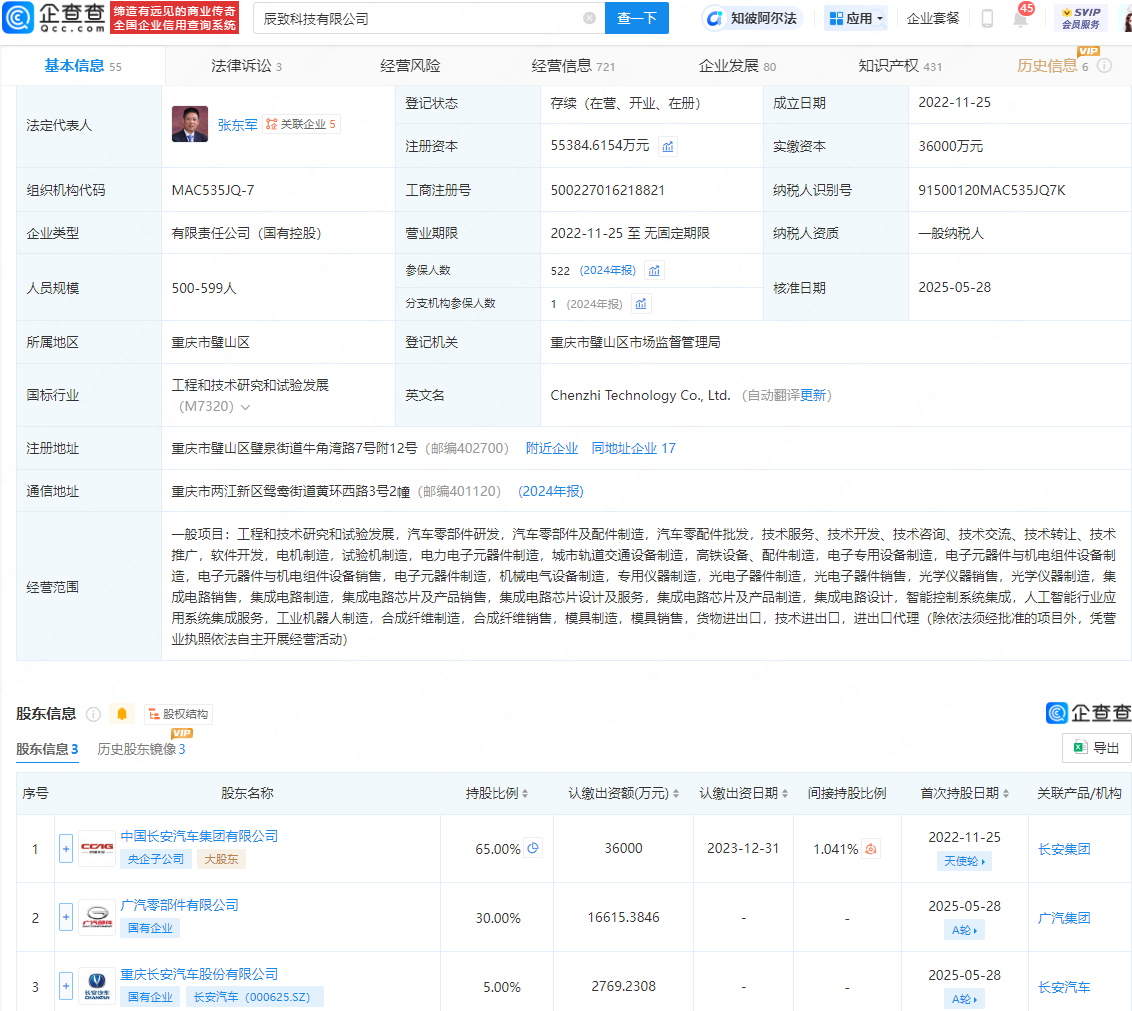Open 企业套餐 link
The height and width of the screenshot is (1011, 1132).
click(x=933, y=19)
